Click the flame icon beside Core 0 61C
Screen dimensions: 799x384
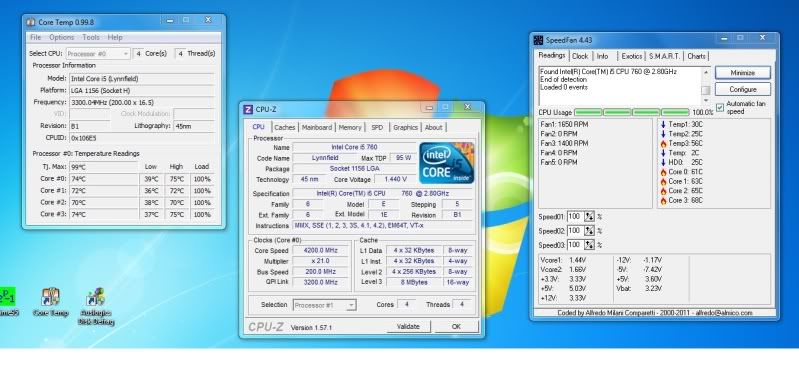(x=663, y=172)
